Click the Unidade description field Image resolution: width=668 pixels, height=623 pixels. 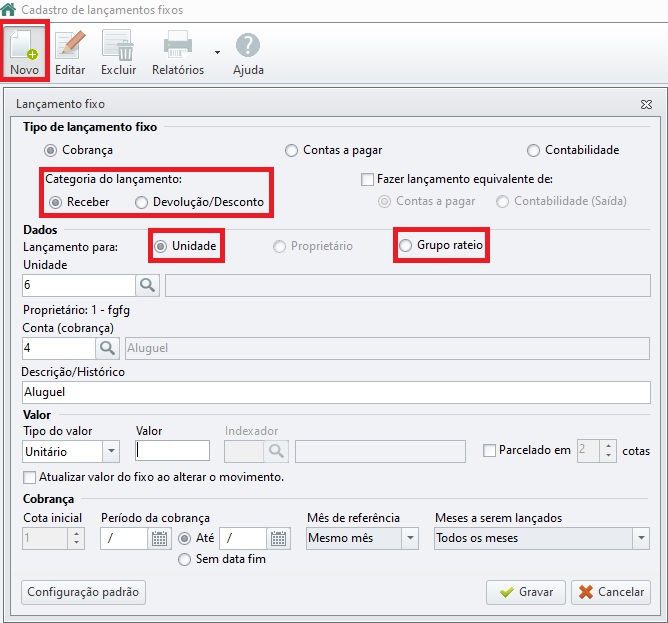coord(408,285)
